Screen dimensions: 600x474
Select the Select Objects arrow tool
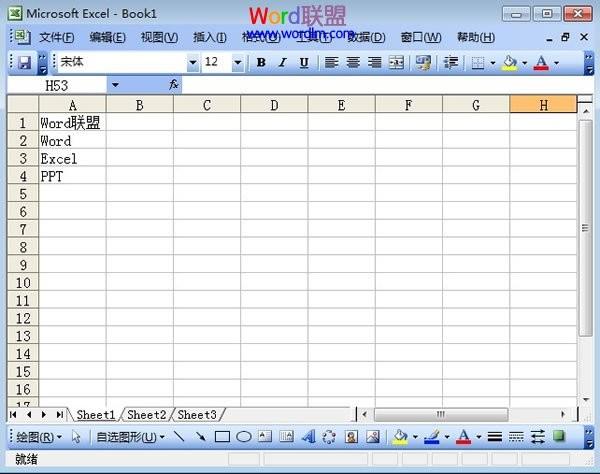coord(76,437)
